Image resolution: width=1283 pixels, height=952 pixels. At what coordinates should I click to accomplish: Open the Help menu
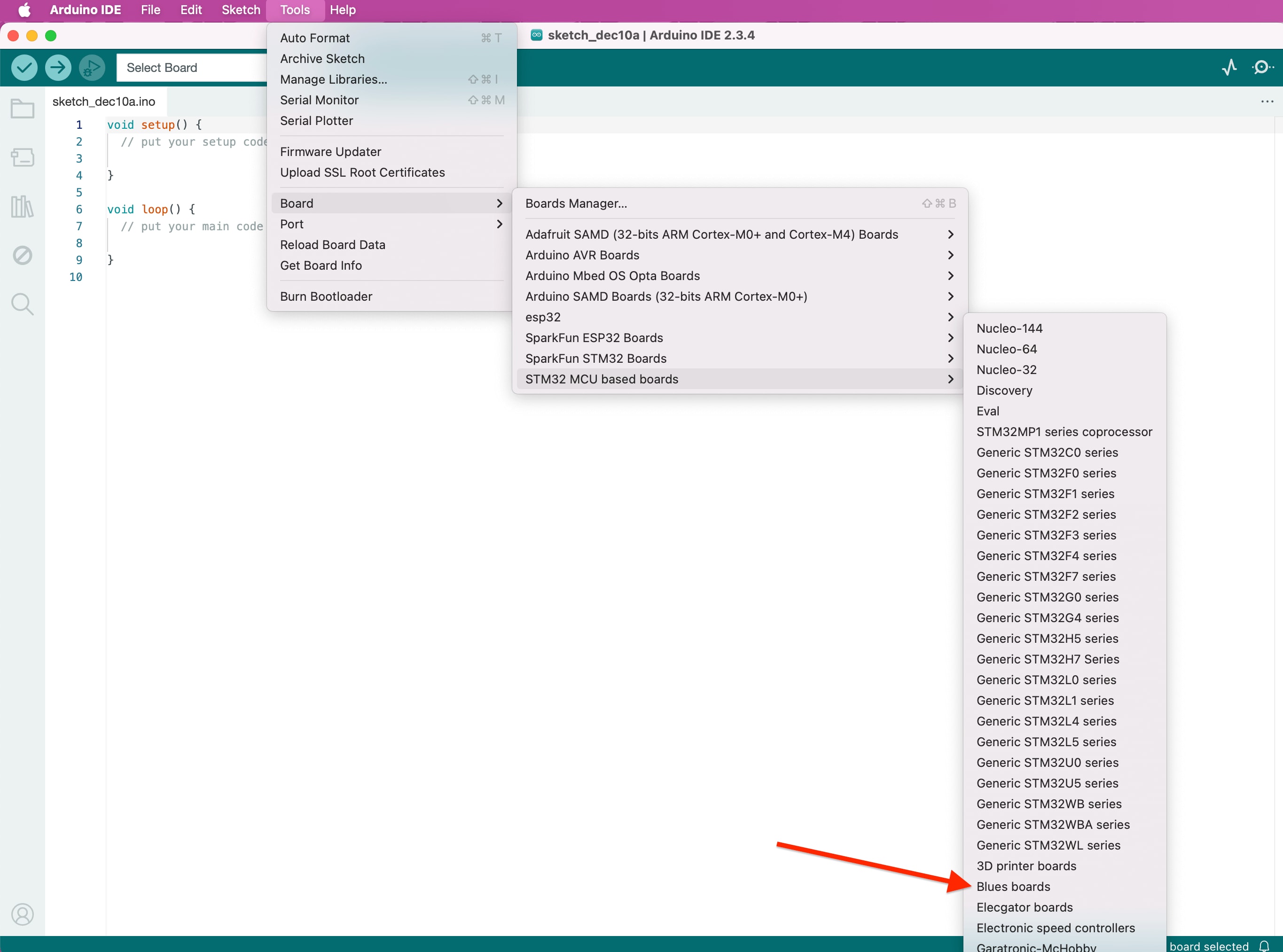pos(342,10)
